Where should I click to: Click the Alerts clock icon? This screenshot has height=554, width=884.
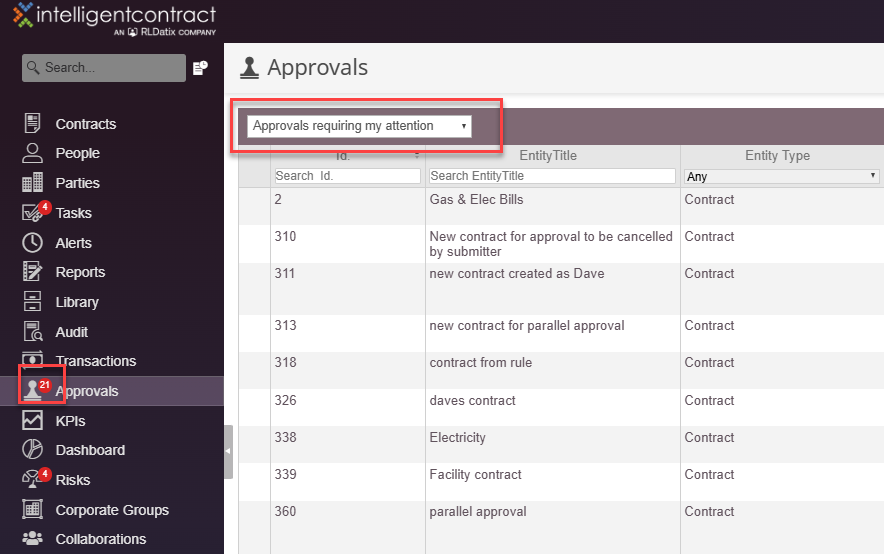coord(32,242)
